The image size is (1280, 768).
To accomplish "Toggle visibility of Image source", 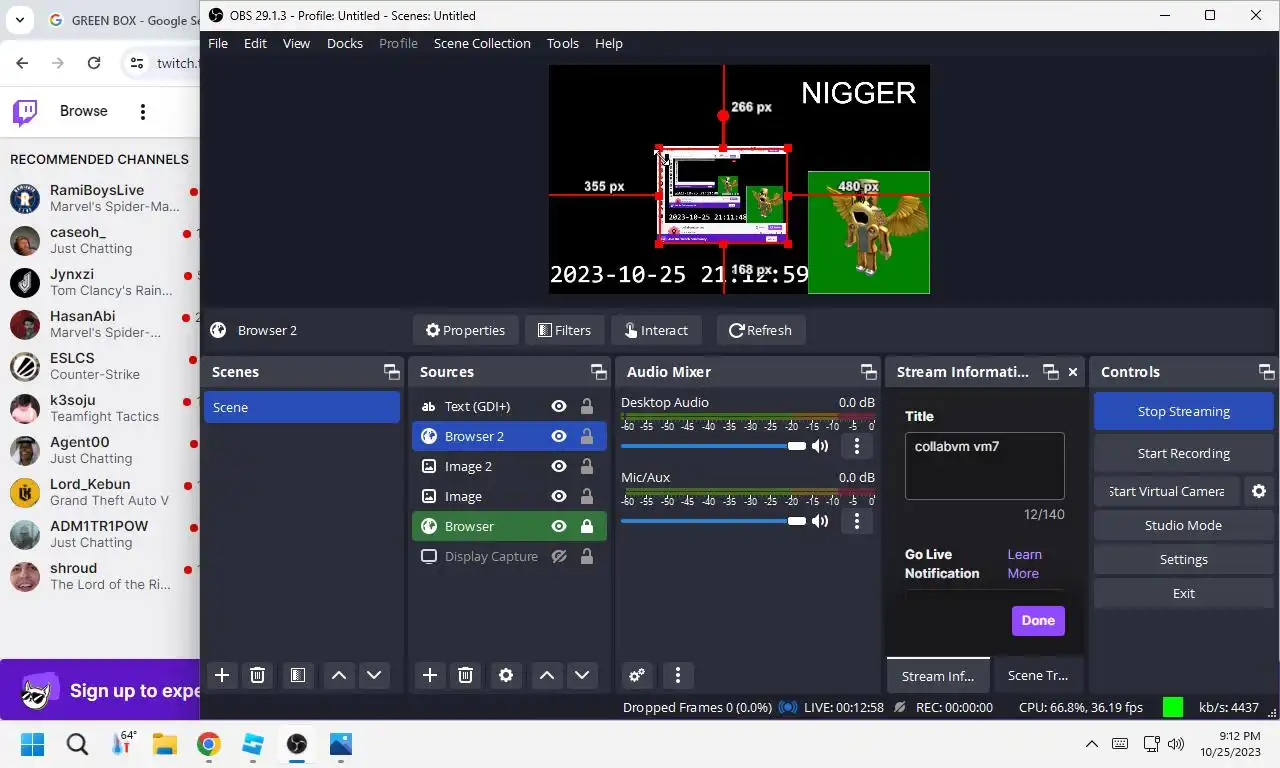I will (x=559, y=496).
